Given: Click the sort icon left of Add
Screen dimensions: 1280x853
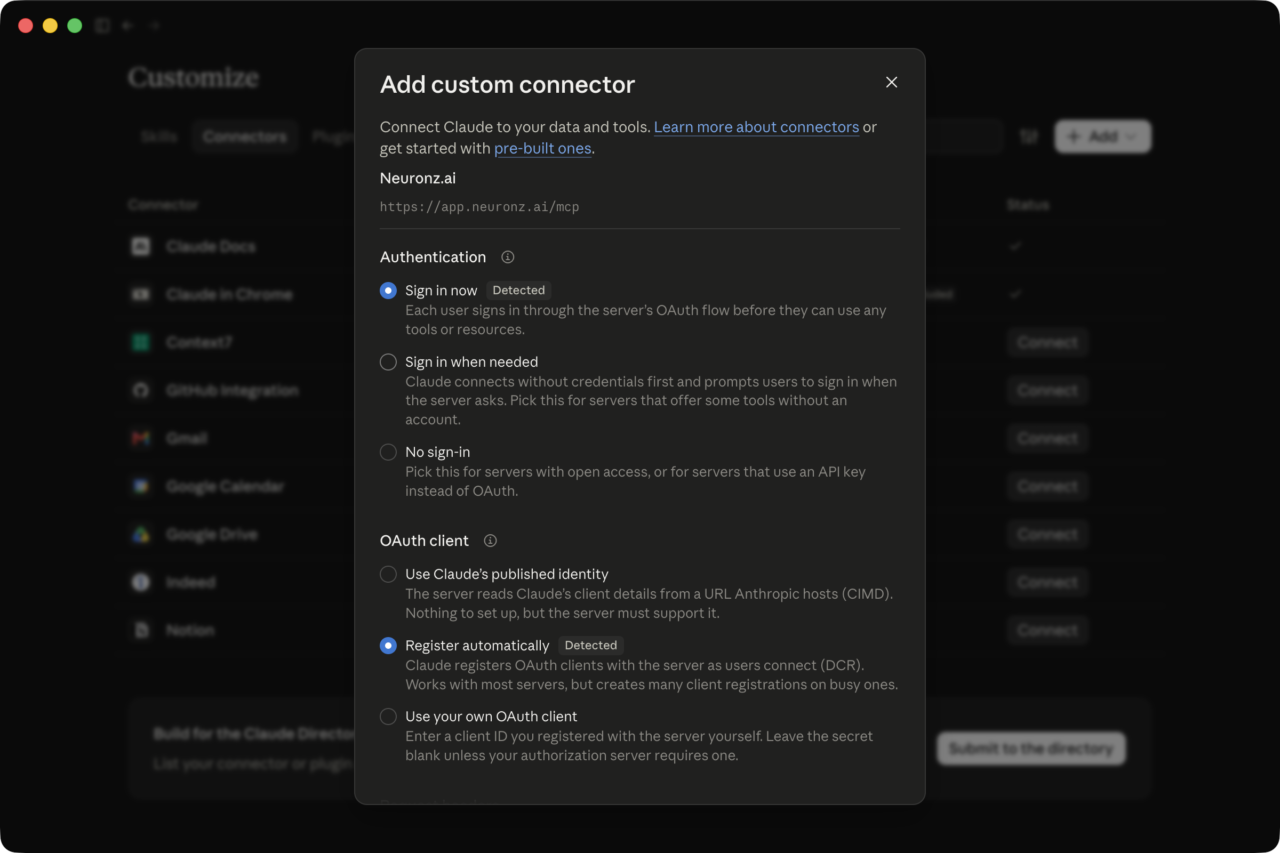Looking at the screenshot, I should click(1028, 137).
